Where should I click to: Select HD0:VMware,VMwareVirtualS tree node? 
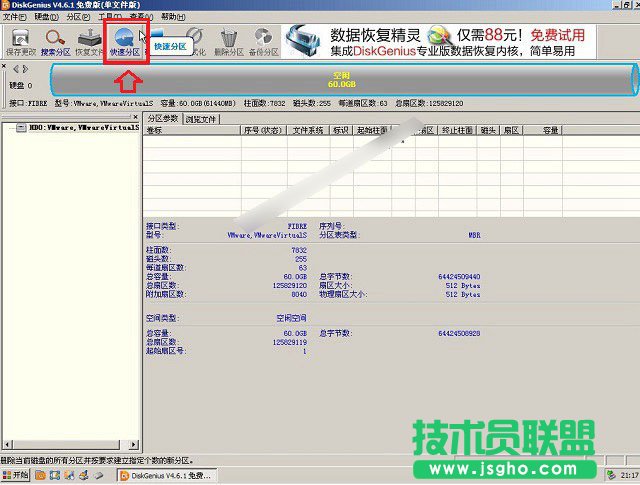pos(84,128)
